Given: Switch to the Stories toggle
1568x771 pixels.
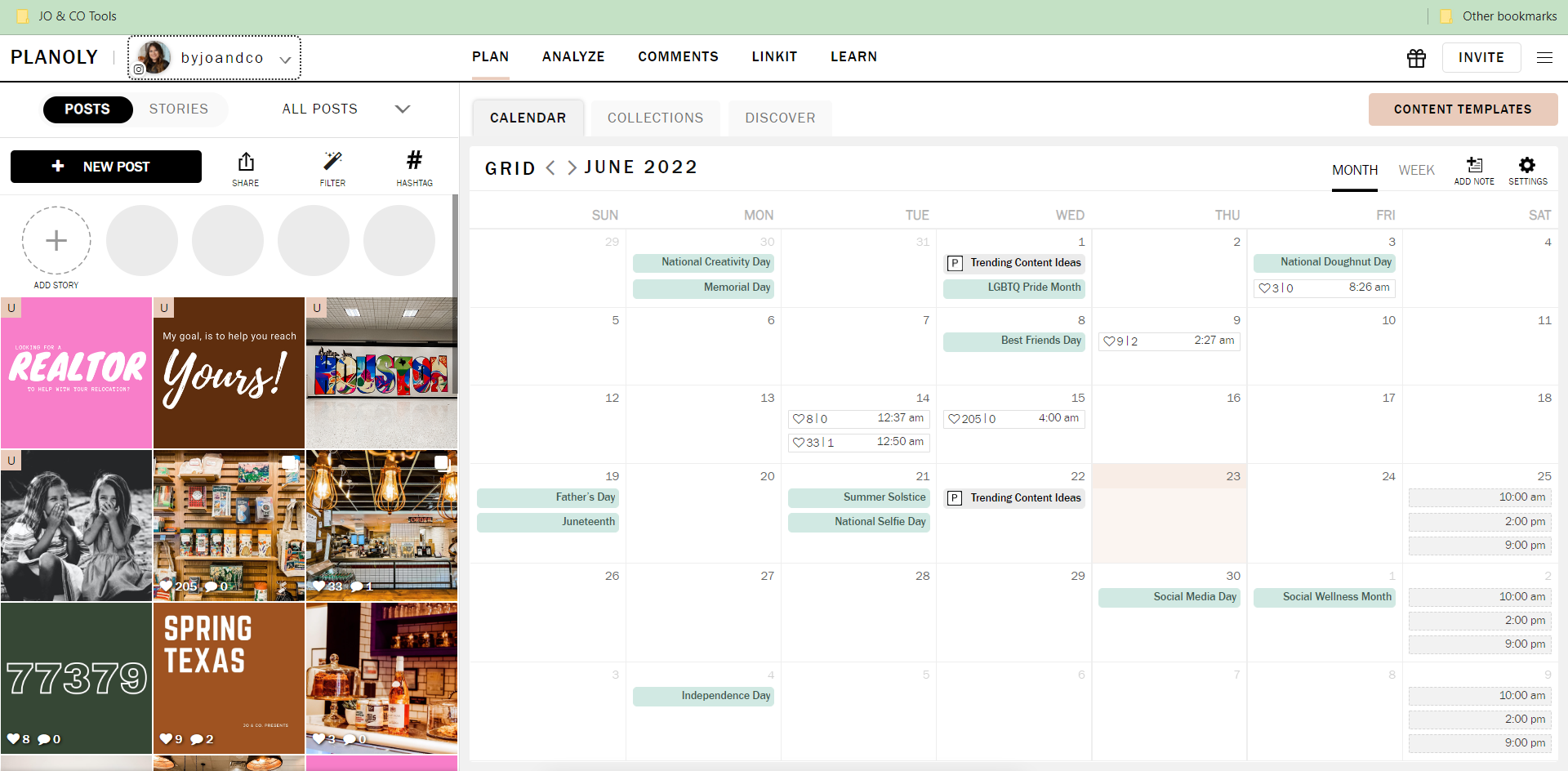Looking at the screenshot, I should [x=179, y=109].
